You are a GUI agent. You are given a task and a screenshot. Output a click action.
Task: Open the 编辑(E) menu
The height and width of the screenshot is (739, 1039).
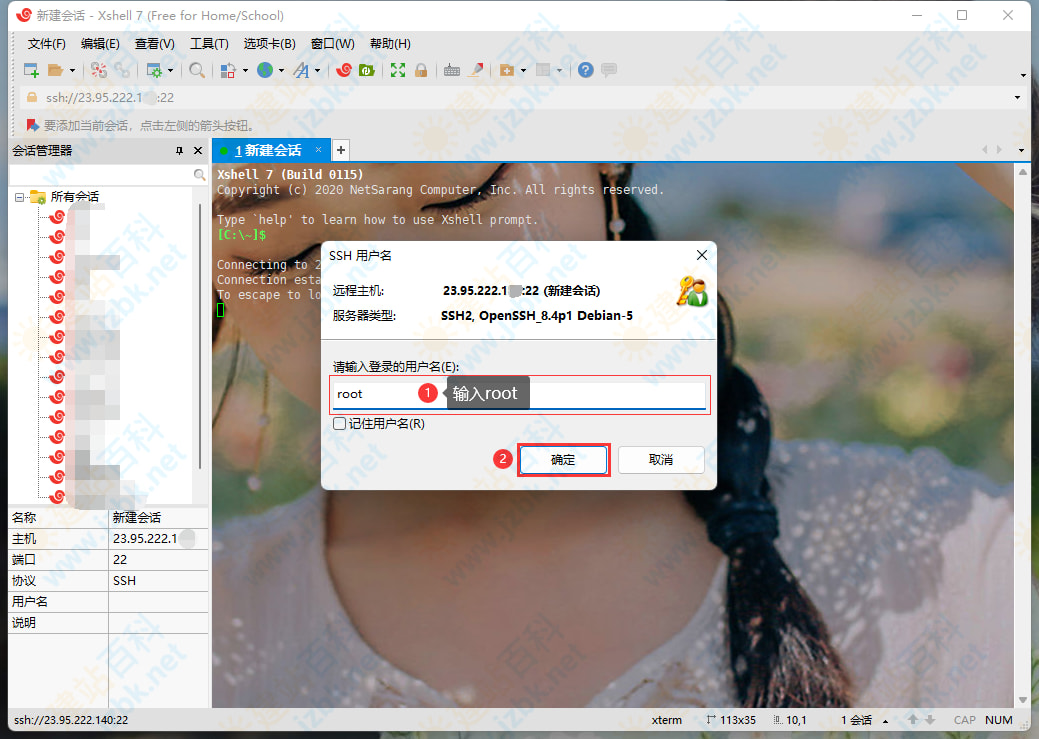click(100, 44)
